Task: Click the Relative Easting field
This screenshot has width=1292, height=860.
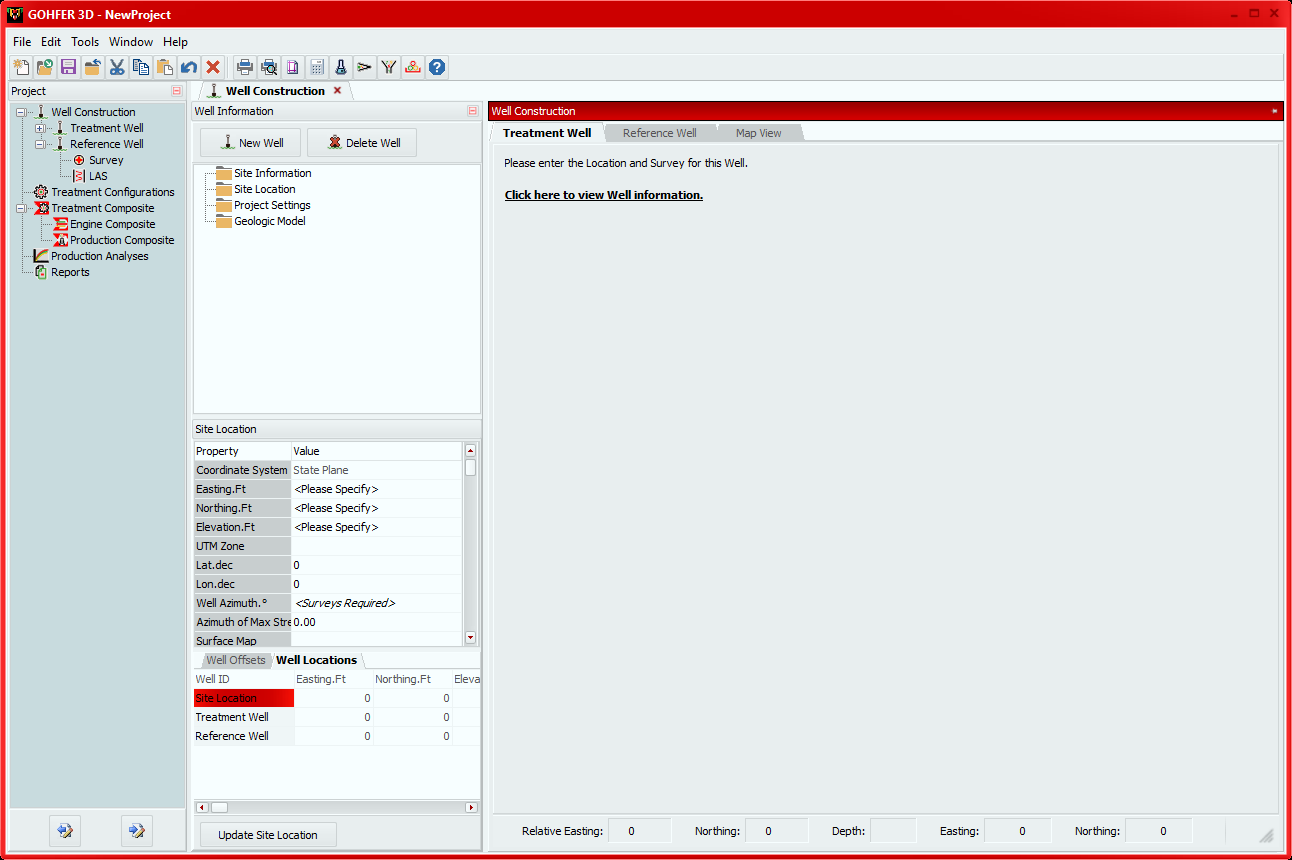Action: click(x=640, y=831)
